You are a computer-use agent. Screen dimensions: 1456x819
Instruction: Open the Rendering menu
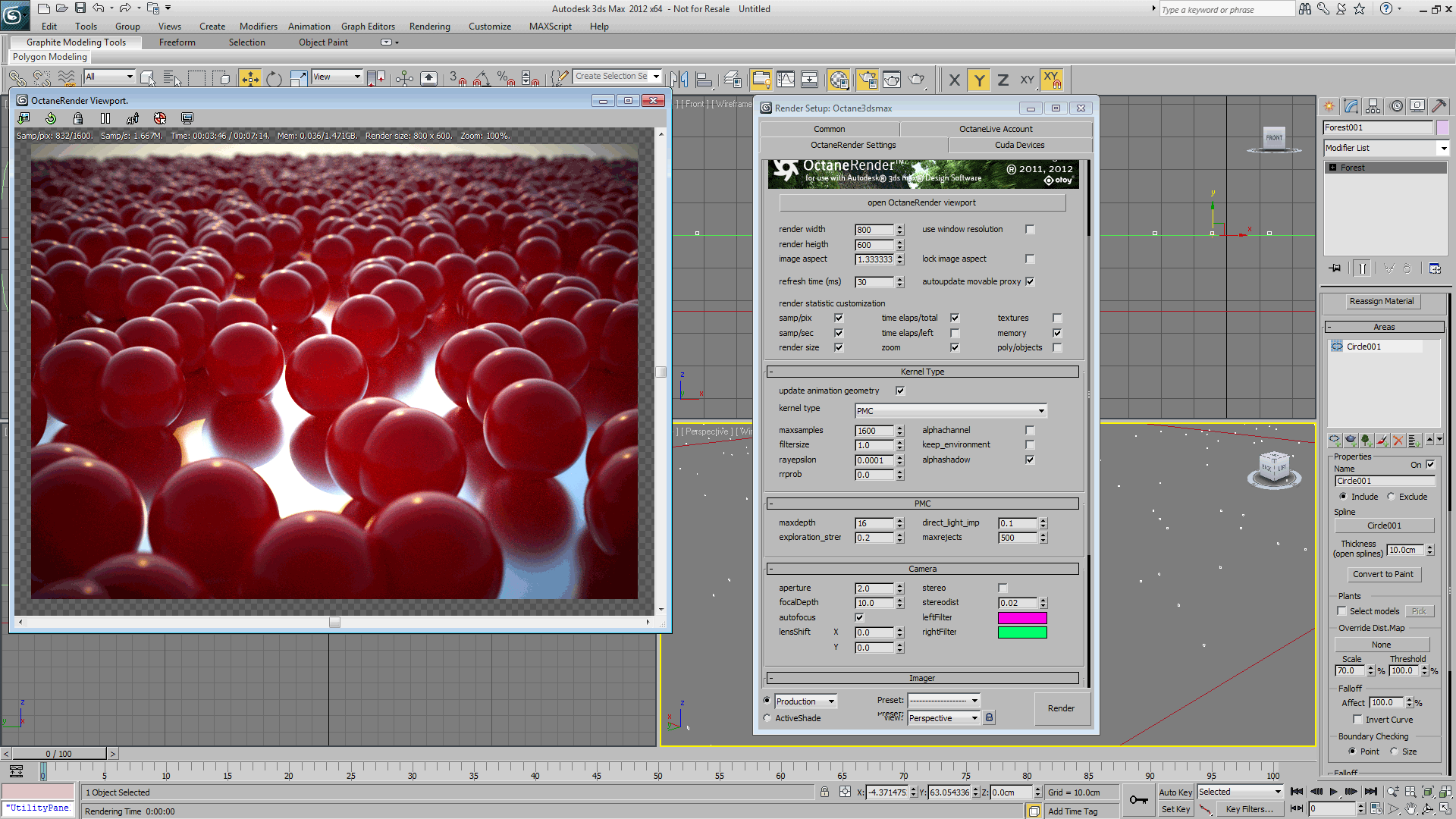pos(429,26)
